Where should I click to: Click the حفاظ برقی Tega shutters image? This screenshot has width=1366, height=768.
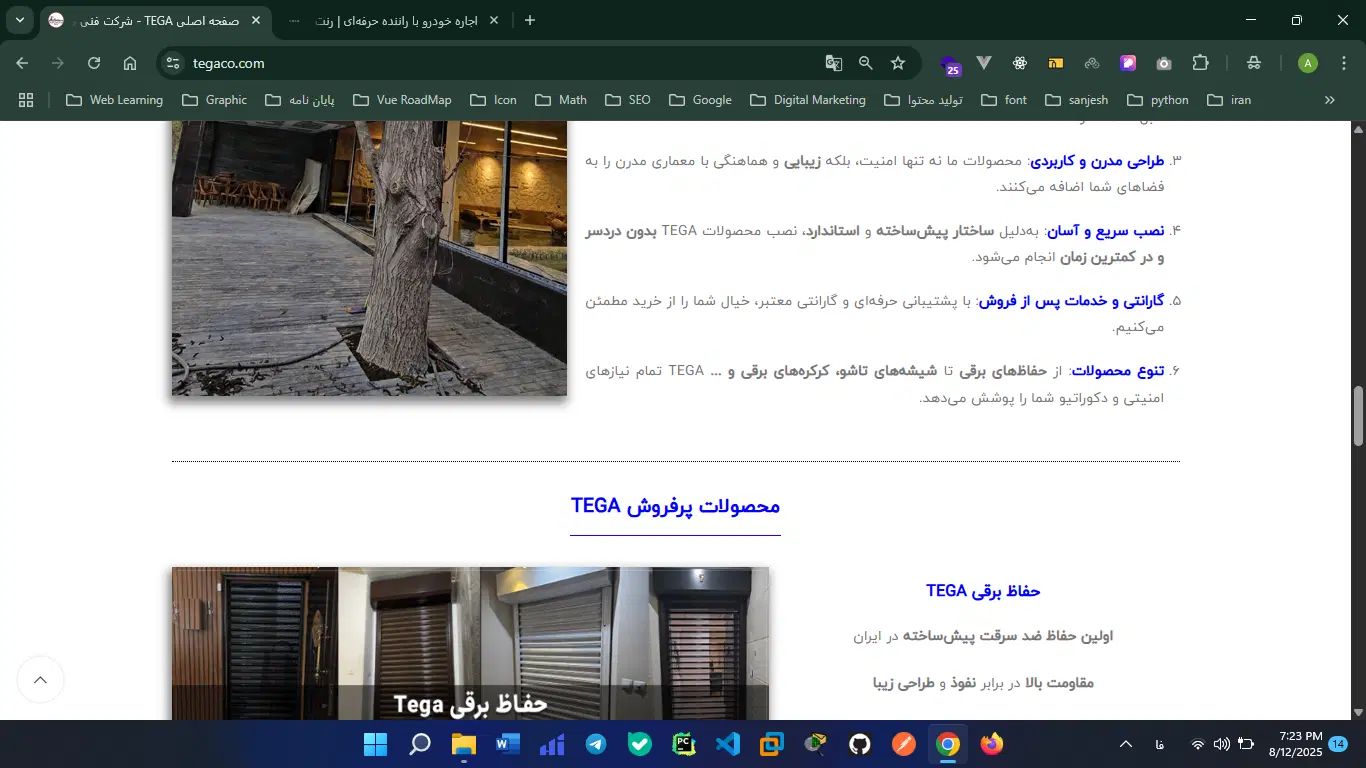470,644
